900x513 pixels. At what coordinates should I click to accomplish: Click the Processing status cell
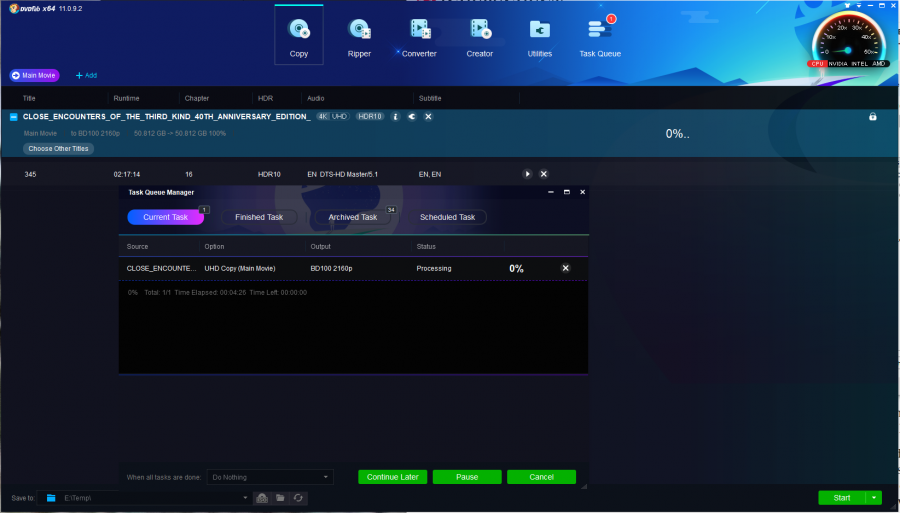pos(434,268)
